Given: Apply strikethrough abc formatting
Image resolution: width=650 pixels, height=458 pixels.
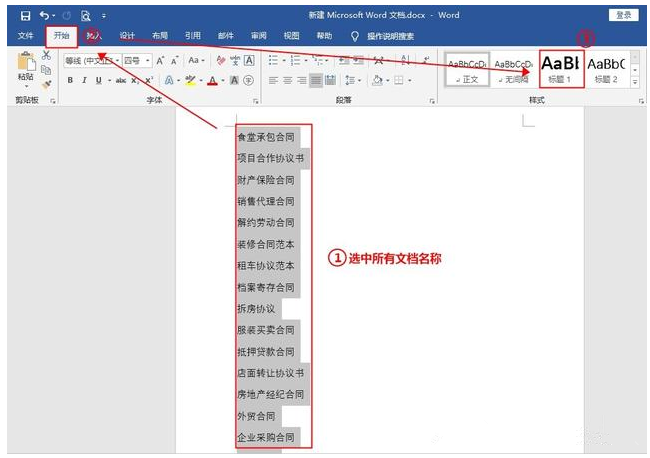Looking at the screenshot, I should pos(121,80).
